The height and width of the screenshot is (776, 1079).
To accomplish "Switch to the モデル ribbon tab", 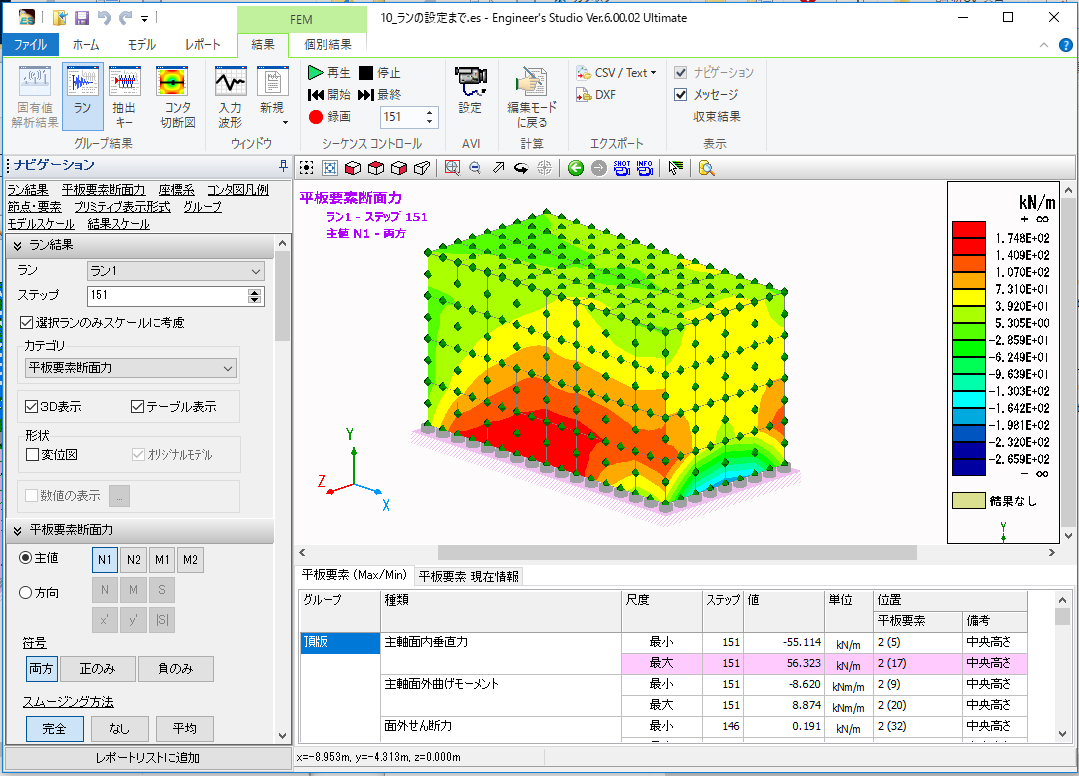I will click(142, 45).
